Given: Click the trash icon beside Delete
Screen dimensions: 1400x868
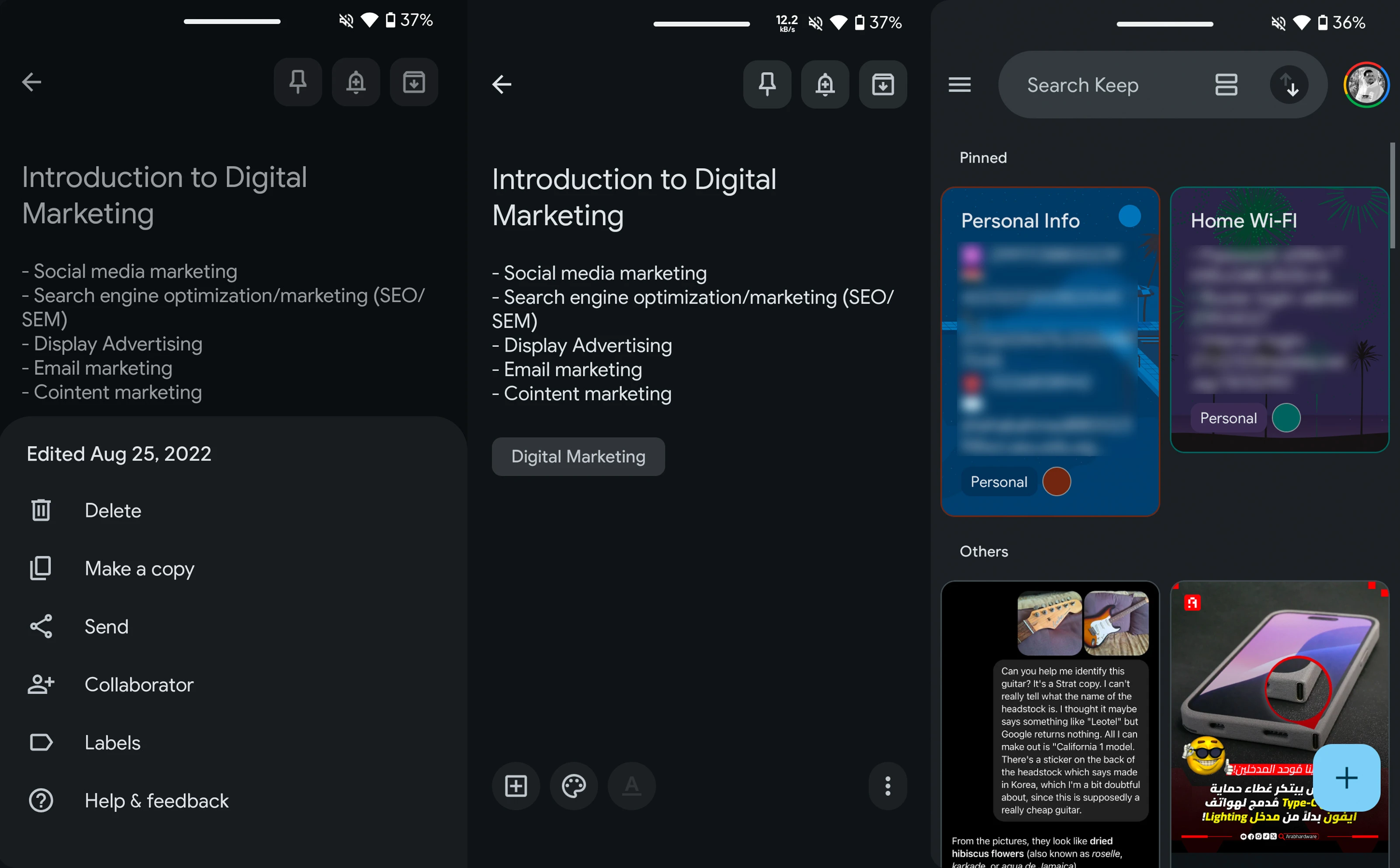Looking at the screenshot, I should click(41, 510).
